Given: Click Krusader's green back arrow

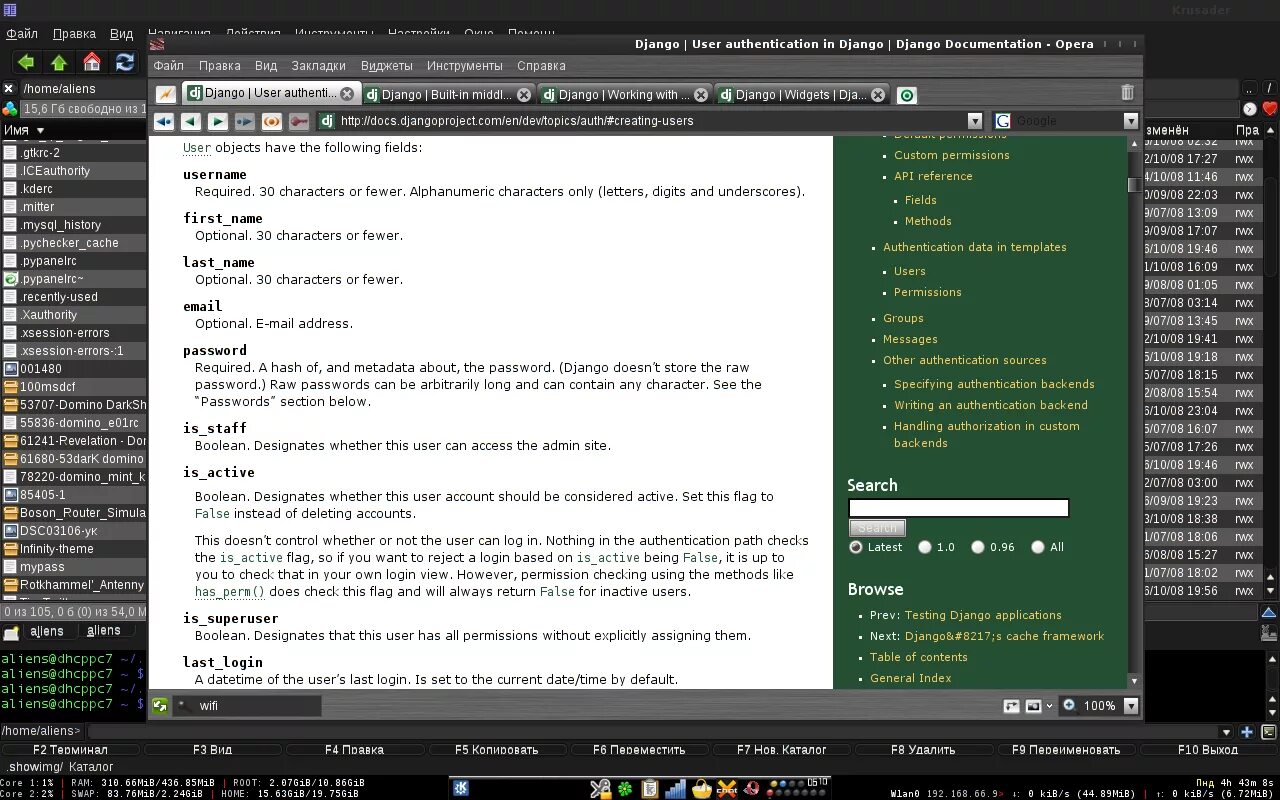Looking at the screenshot, I should point(25,62).
